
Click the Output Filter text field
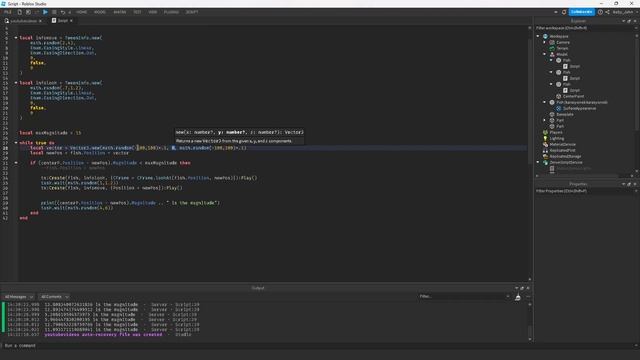pyautogui.click(x=464, y=296)
